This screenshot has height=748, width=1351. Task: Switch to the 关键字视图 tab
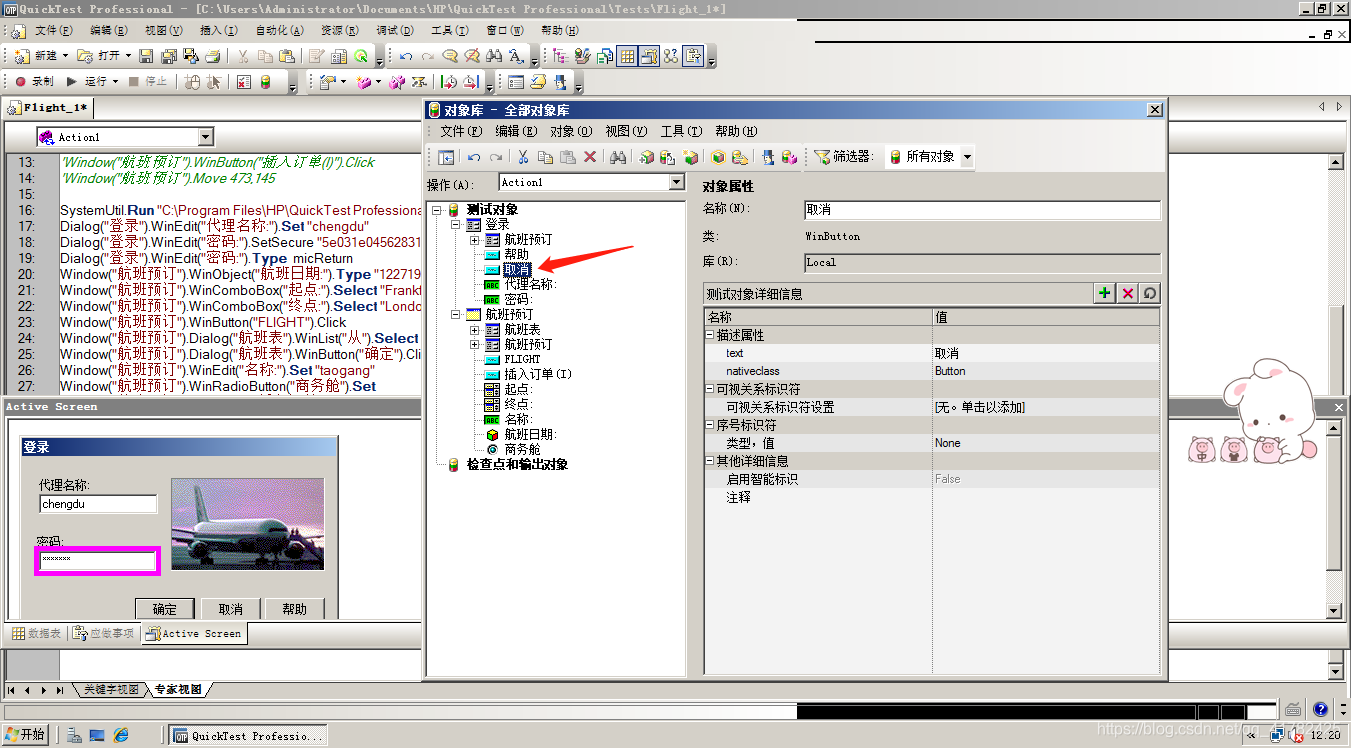(109, 690)
